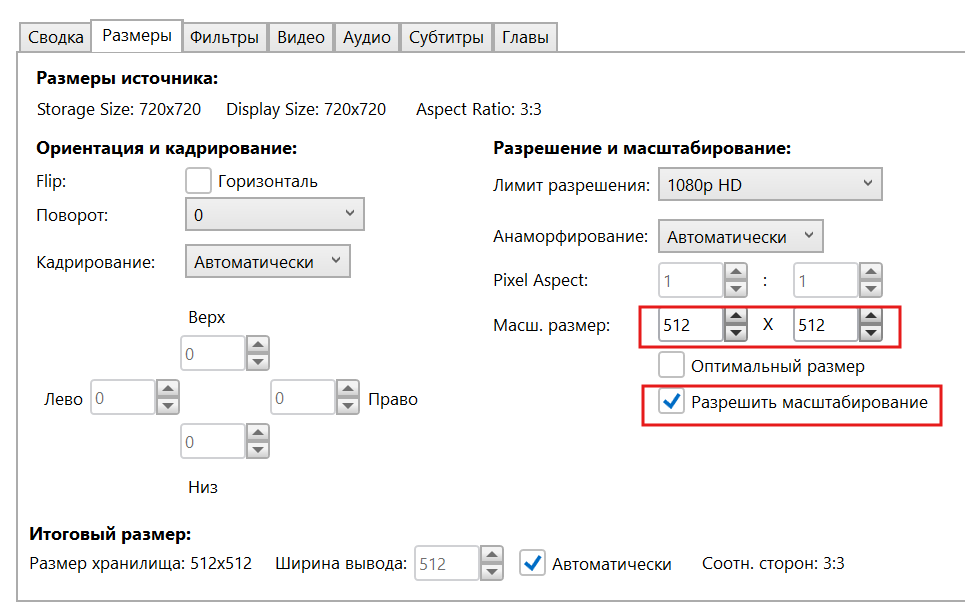This screenshot has width=965, height=610.
Task: Go to the Видео tab
Action: 300,37
